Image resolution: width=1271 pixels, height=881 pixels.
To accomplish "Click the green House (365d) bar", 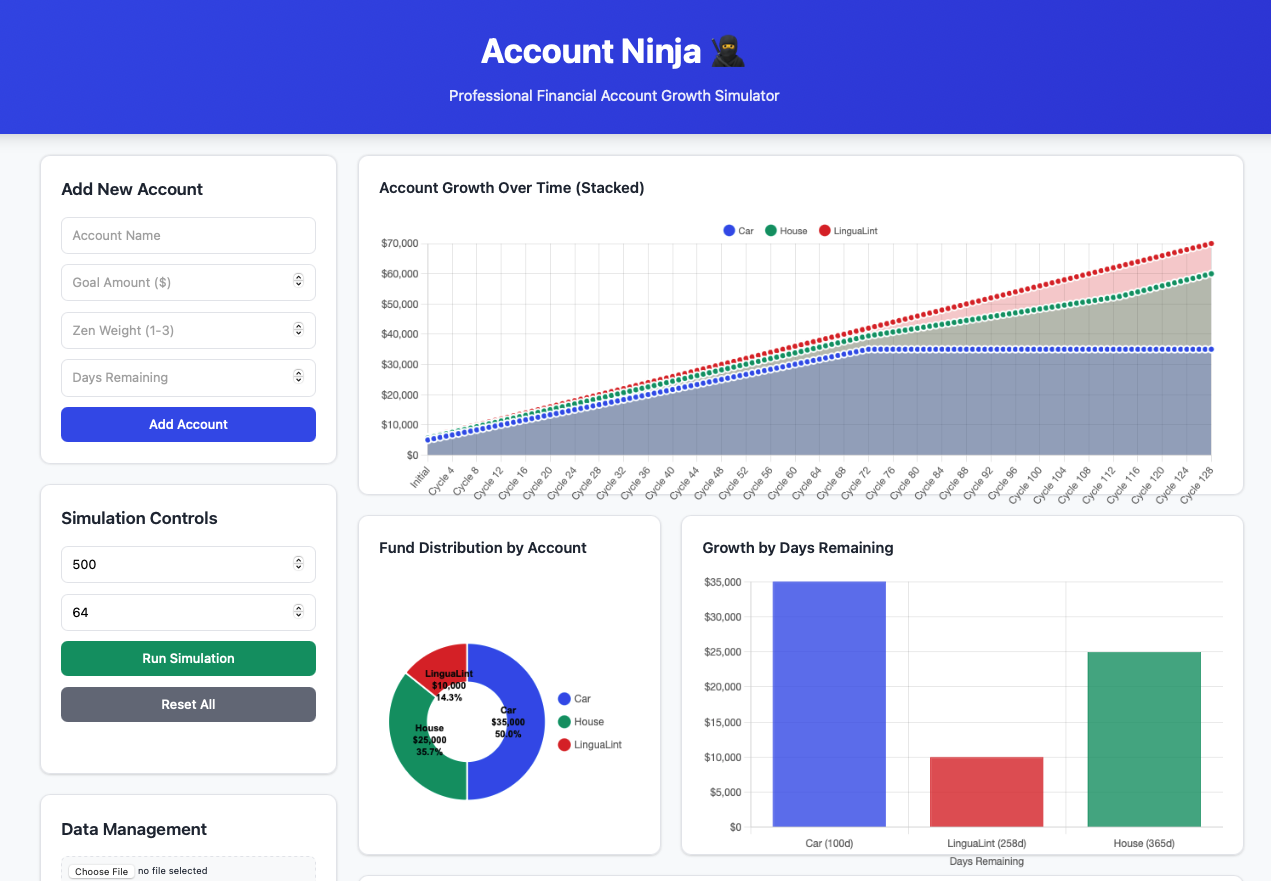I will 1143,739.
